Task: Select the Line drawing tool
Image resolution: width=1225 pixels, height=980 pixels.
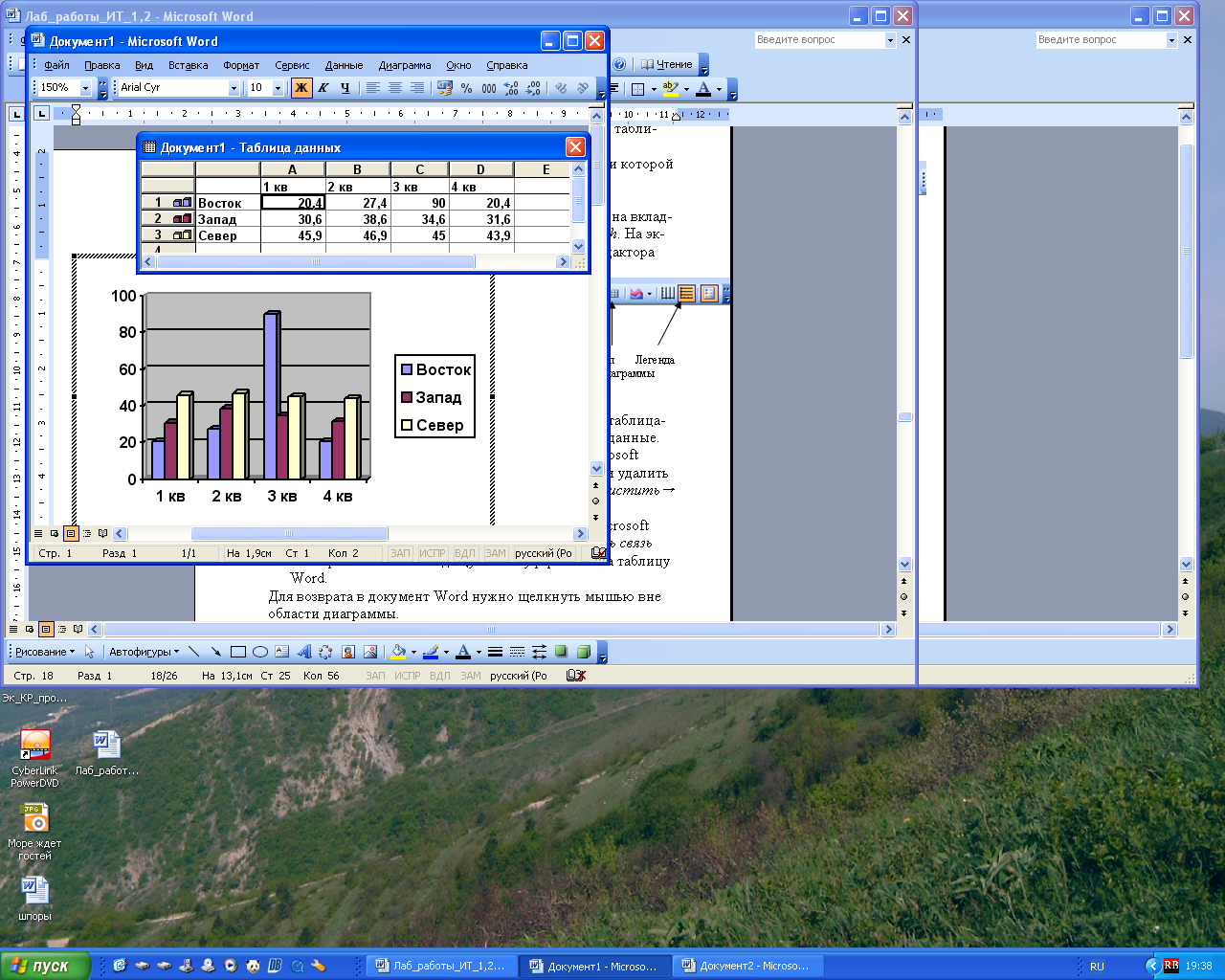Action: [193, 652]
